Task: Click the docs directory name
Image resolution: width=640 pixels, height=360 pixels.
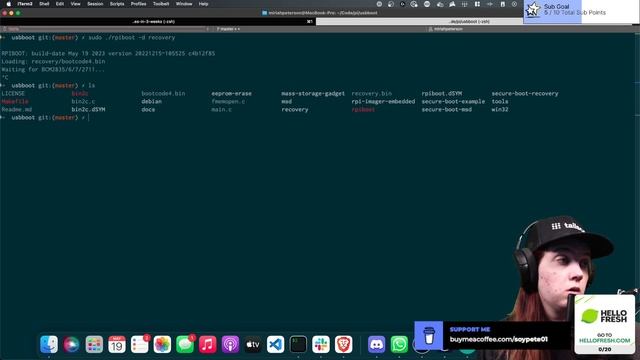Action: click(148, 109)
